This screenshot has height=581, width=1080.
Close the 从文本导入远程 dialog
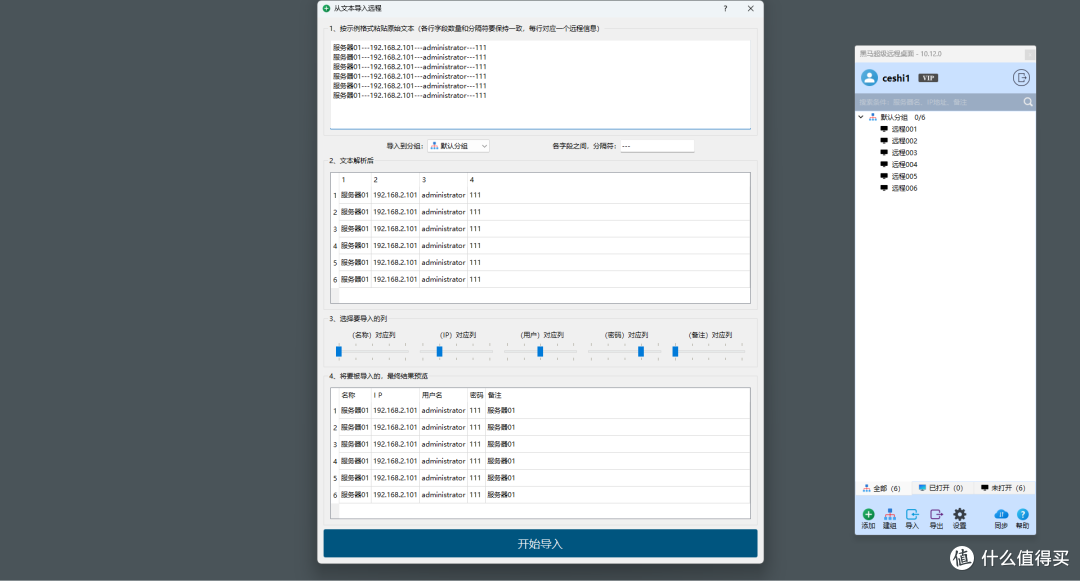click(x=751, y=8)
